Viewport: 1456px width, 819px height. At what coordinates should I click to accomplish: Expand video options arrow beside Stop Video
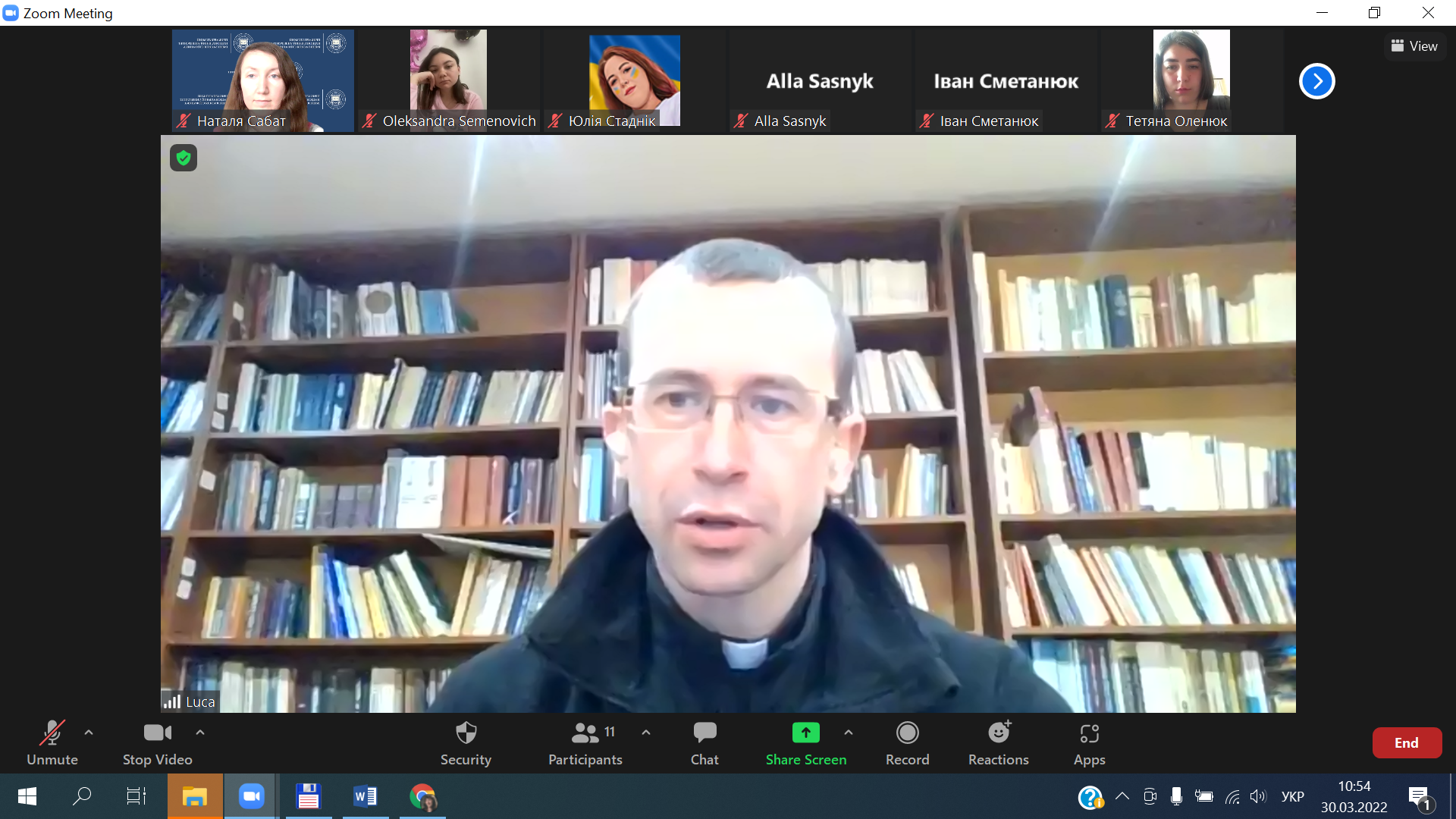pos(200,733)
